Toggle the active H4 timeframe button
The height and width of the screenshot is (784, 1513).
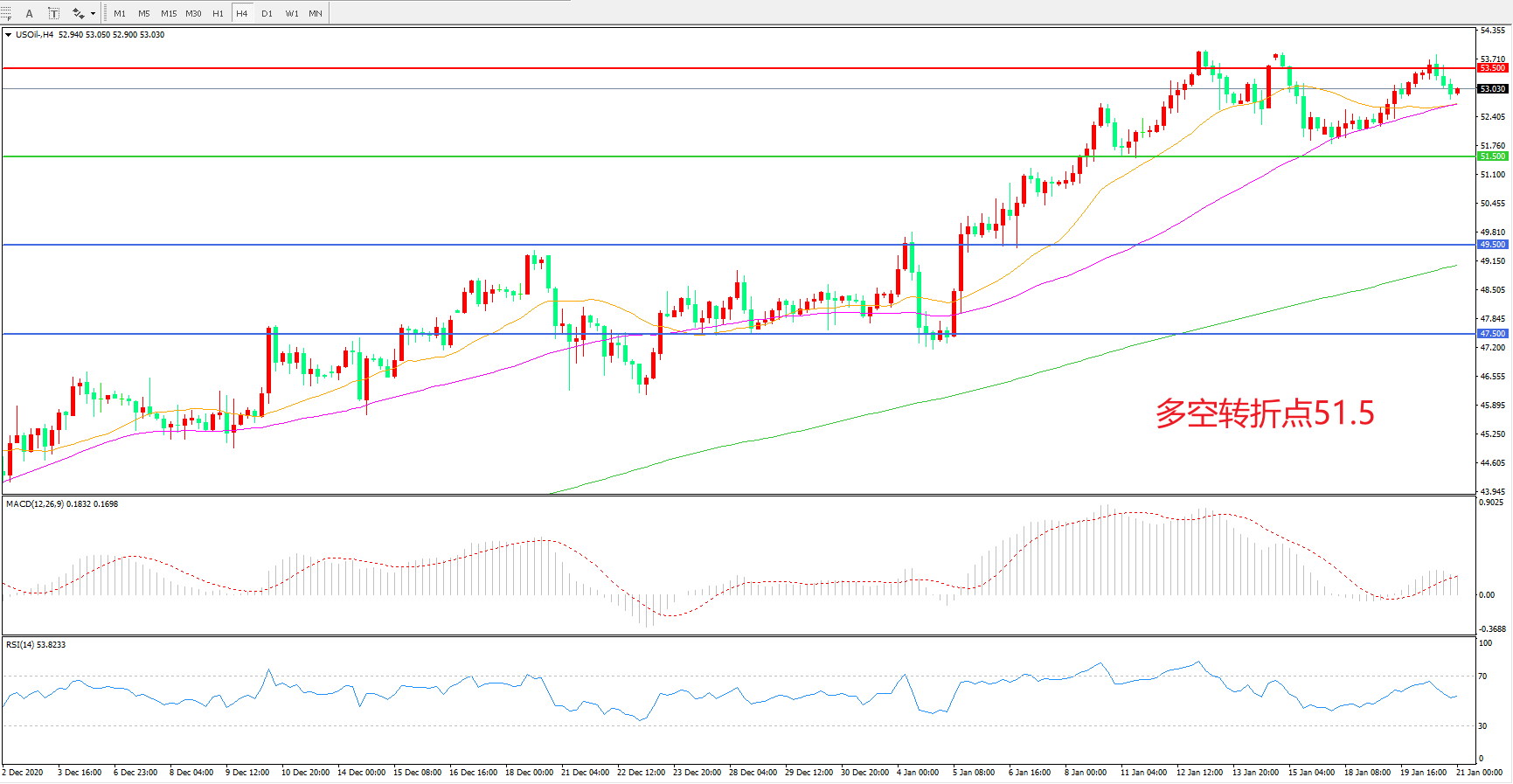click(242, 13)
